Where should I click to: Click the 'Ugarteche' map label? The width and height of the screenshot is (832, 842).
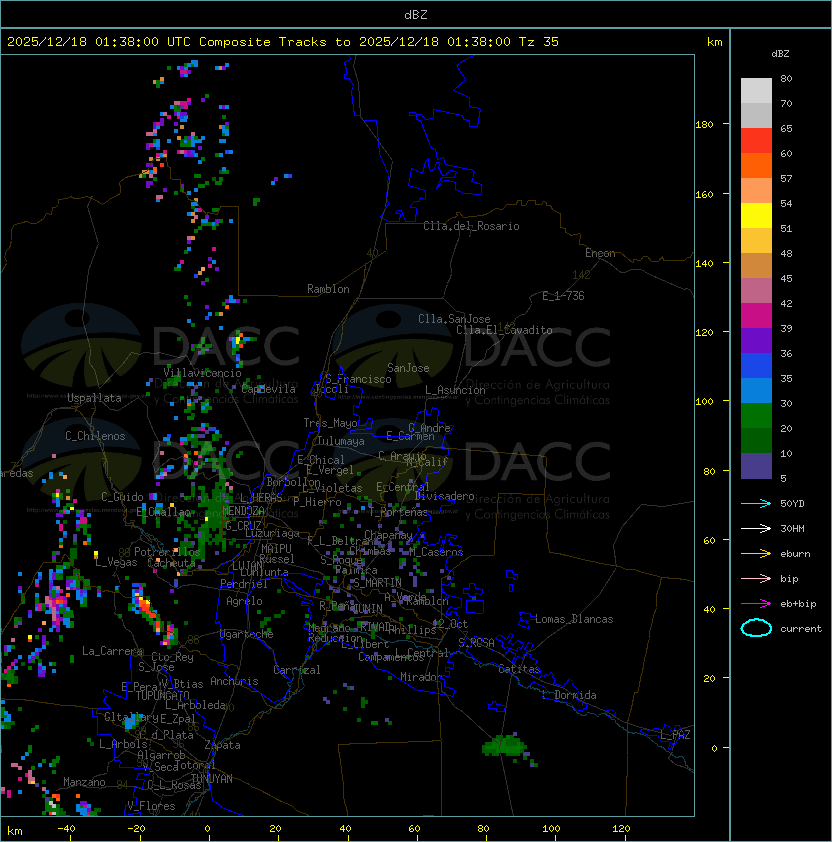pos(247,634)
